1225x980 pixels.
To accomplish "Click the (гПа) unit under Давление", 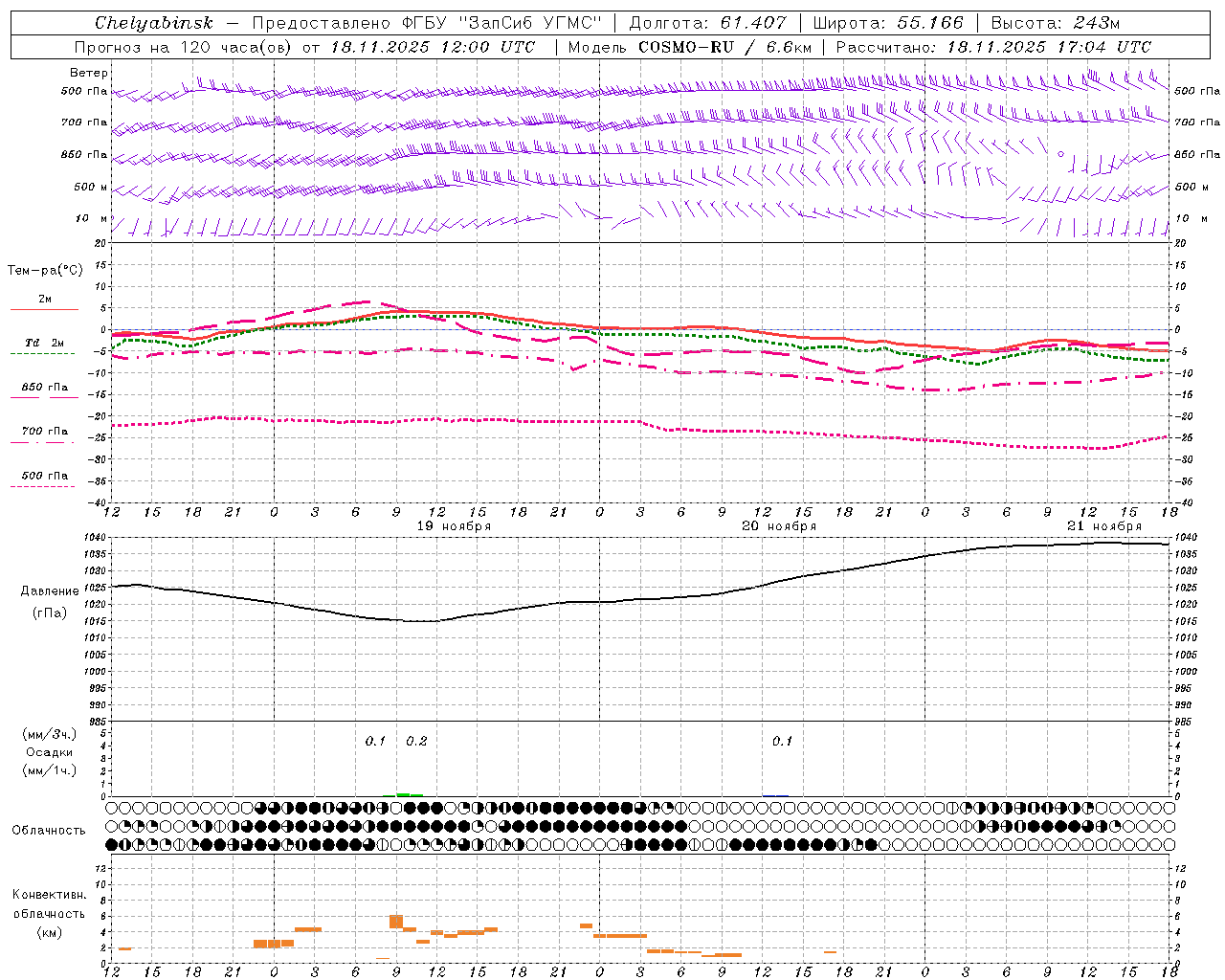I will tap(50, 613).
